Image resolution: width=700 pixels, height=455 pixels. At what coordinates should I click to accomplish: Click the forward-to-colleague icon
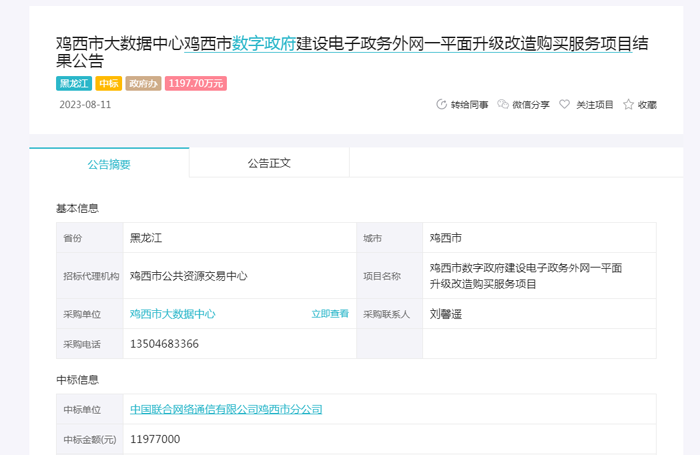tap(441, 104)
